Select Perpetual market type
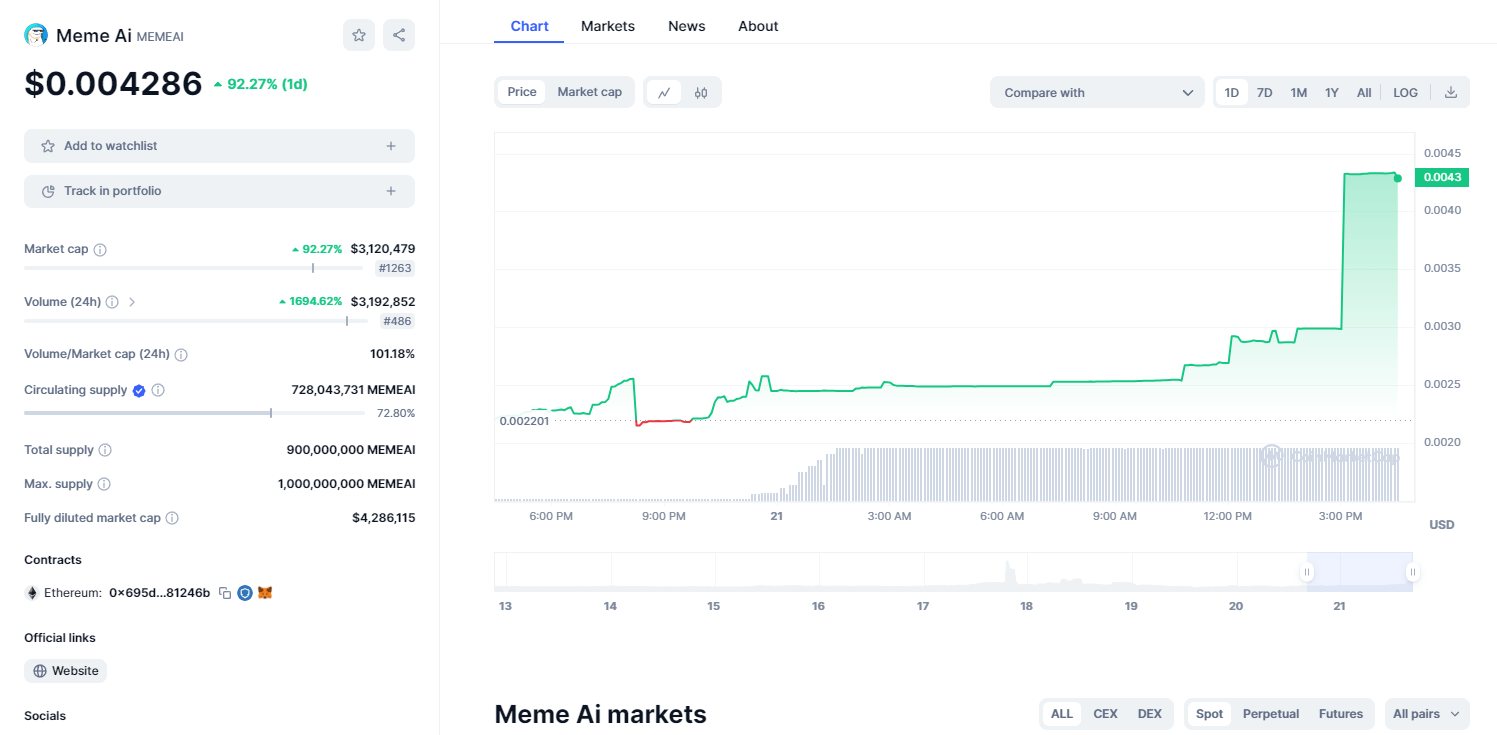The width and height of the screenshot is (1497, 735). [x=1271, y=714]
